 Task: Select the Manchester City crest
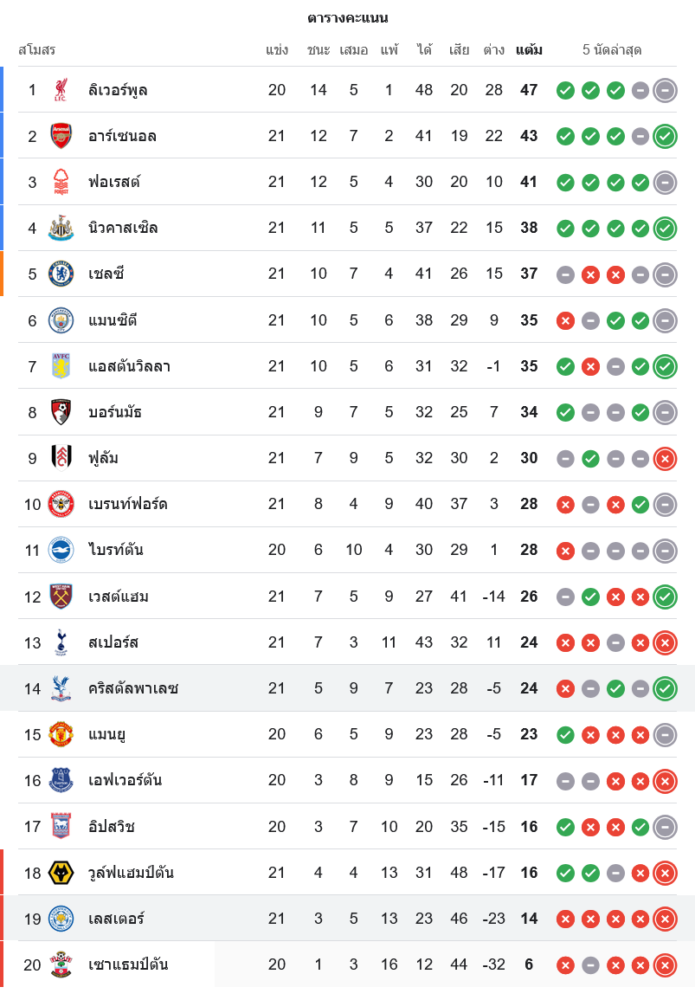coord(61,320)
